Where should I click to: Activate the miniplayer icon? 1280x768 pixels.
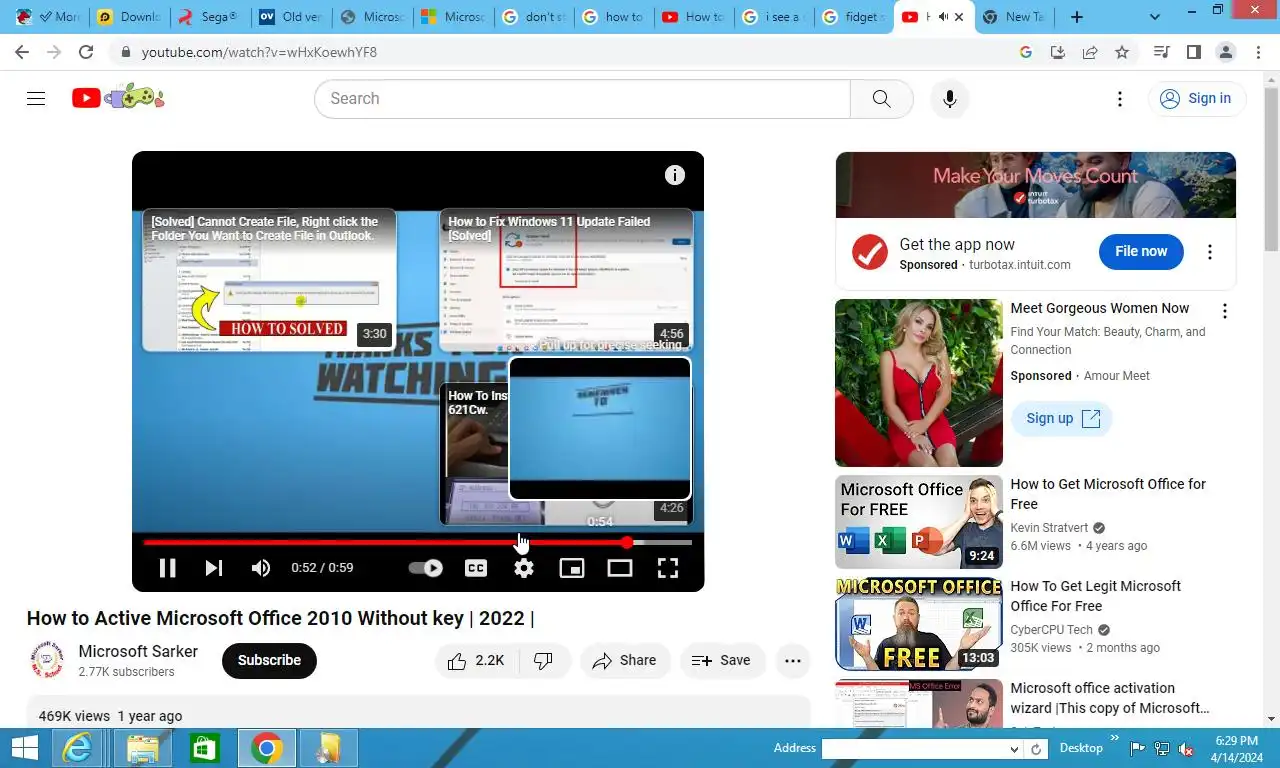pos(572,568)
